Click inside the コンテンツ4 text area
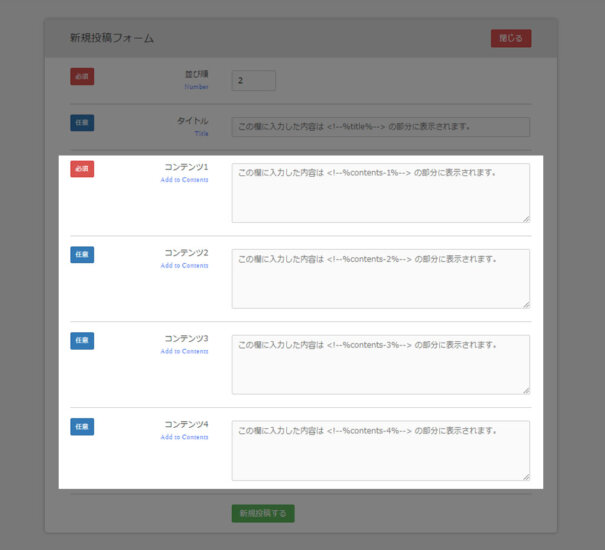The height and width of the screenshot is (550, 605). point(380,450)
